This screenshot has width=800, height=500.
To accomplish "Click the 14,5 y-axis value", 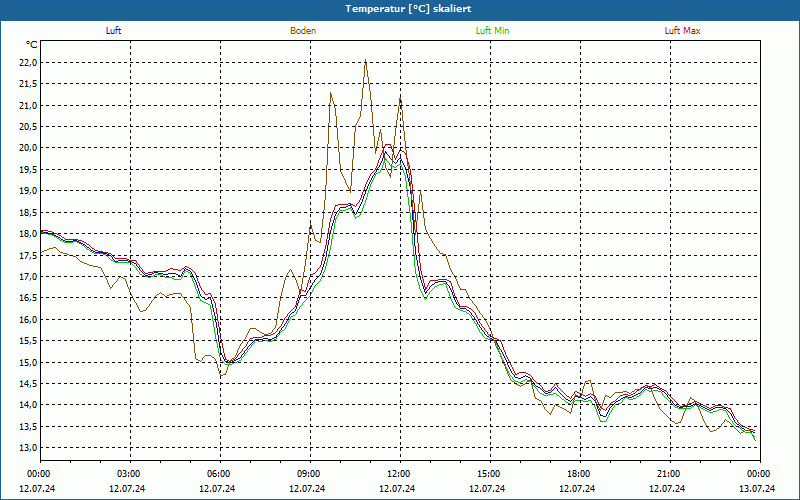I will [x=29, y=384].
